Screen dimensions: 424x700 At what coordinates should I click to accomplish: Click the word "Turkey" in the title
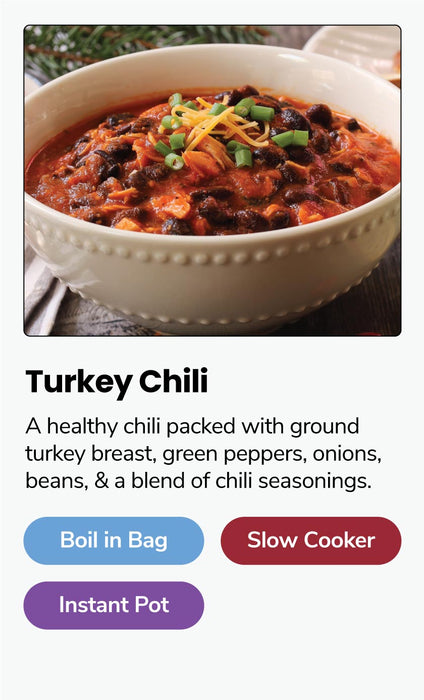point(79,383)
